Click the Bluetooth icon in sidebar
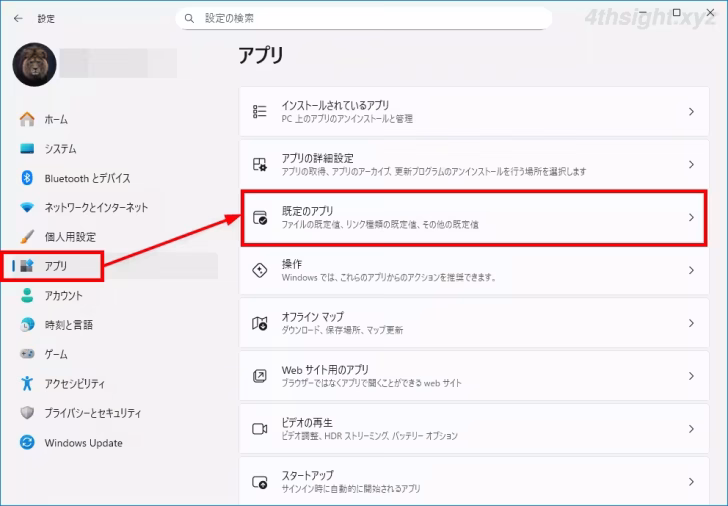This screenshot has width=728, height=506. (x=27, y=178)
